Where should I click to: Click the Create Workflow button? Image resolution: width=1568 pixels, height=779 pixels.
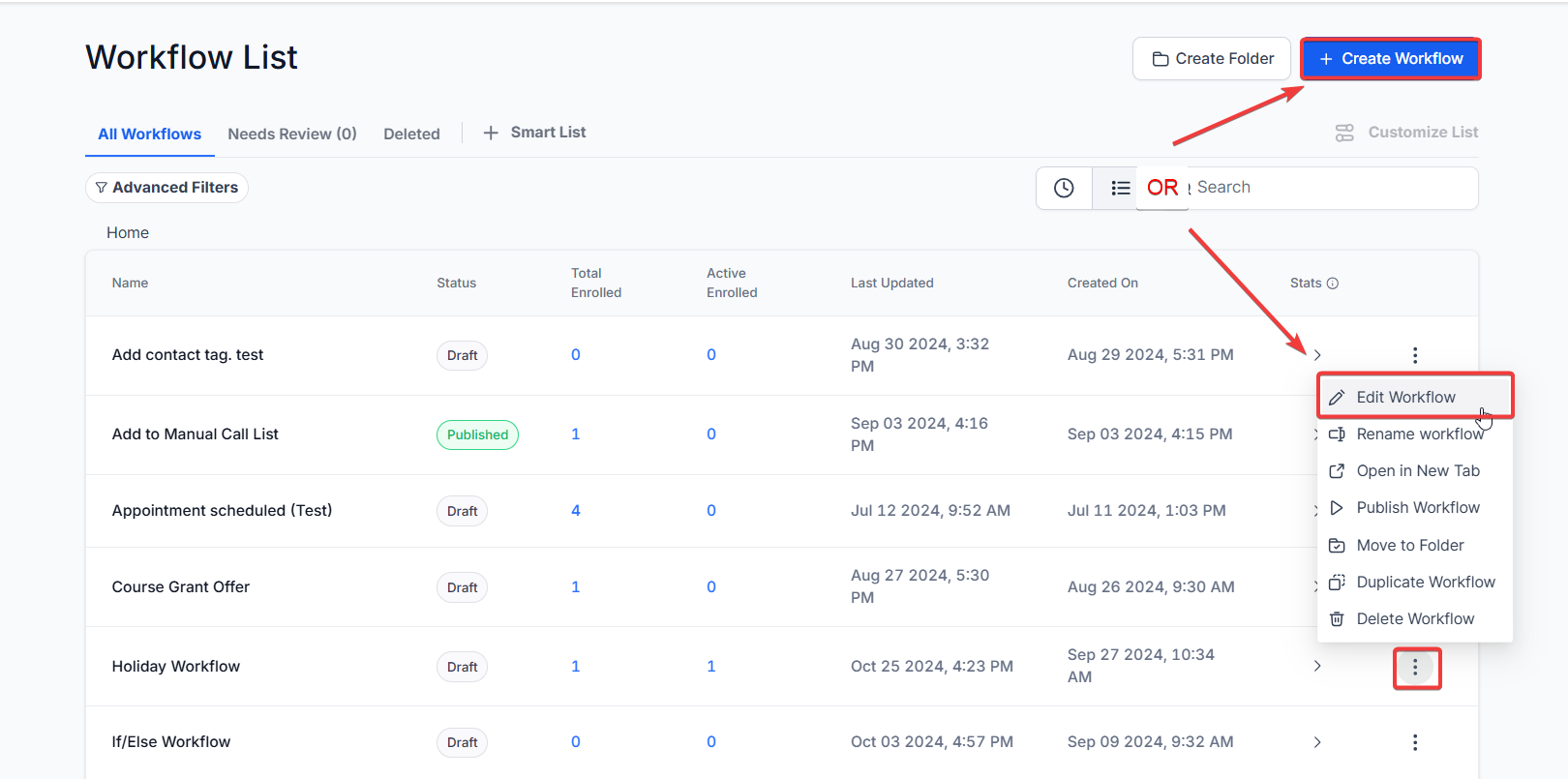pos(1391,59)
